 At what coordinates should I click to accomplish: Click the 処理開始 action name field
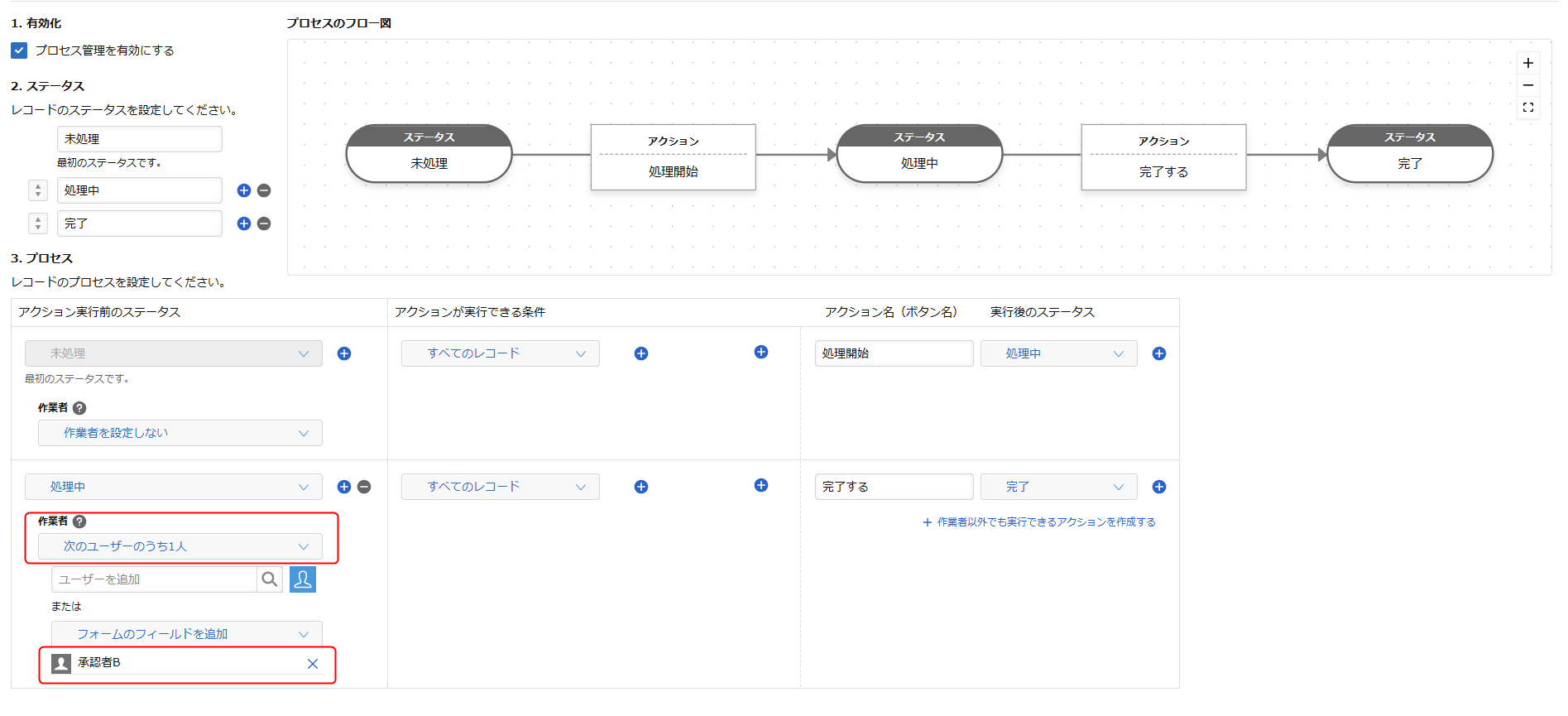tap(894, 353)
